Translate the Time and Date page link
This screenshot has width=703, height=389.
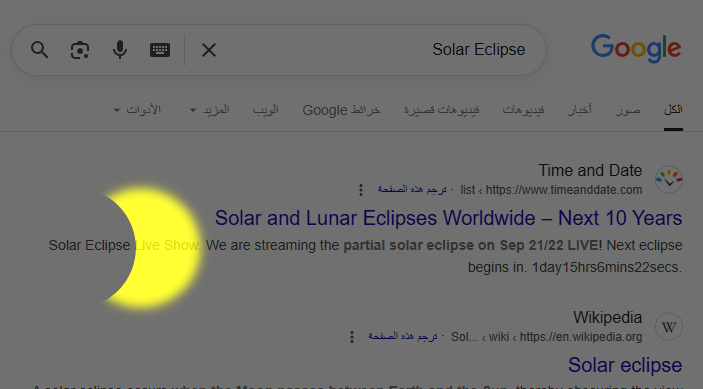[x=412, y=190]
